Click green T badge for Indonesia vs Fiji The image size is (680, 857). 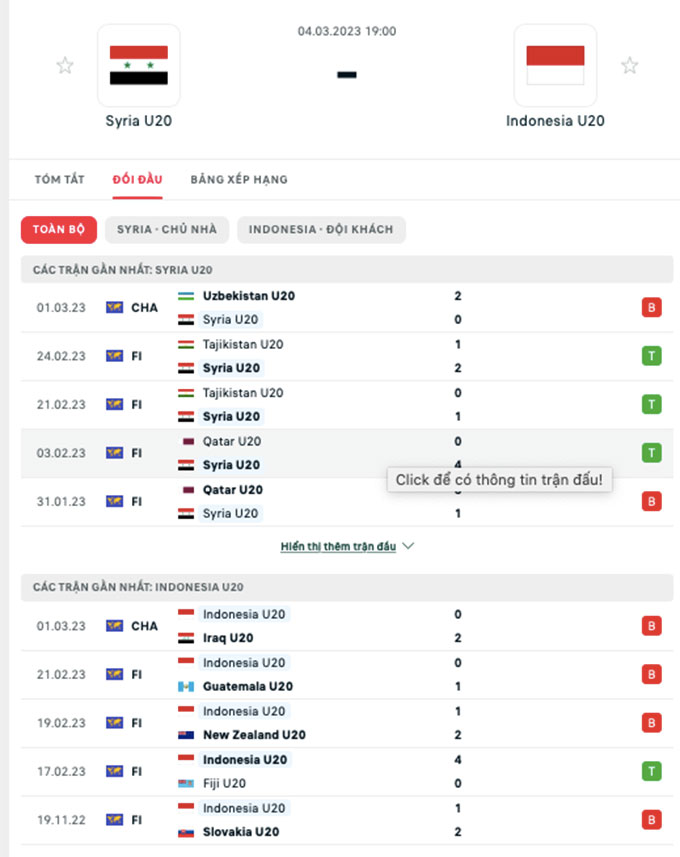[652, 771]
